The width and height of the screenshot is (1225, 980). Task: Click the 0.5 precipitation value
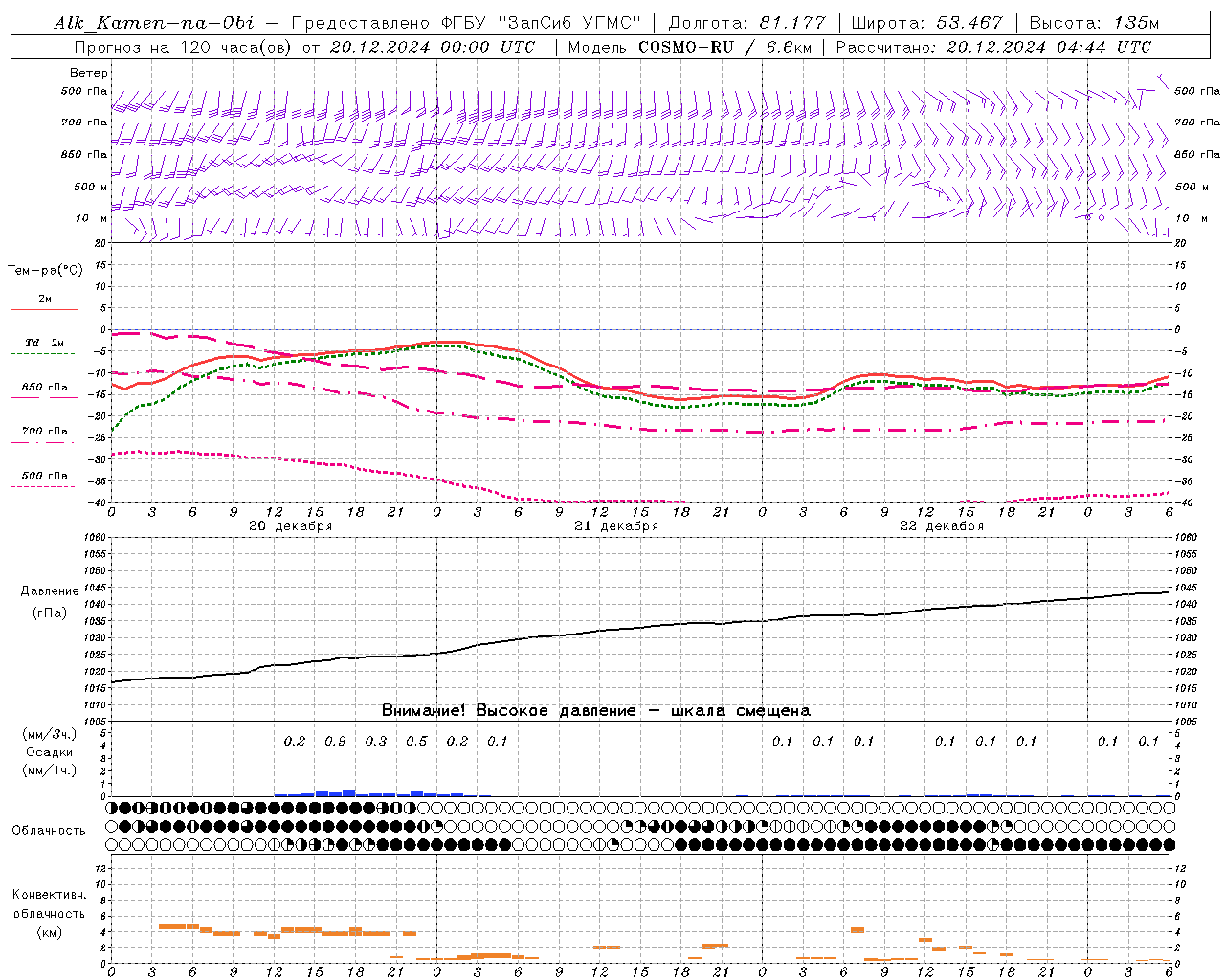(416, 741)
